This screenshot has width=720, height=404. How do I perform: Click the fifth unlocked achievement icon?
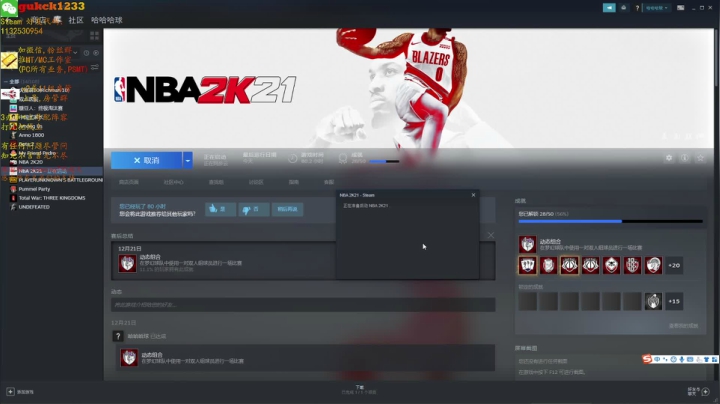611,265
